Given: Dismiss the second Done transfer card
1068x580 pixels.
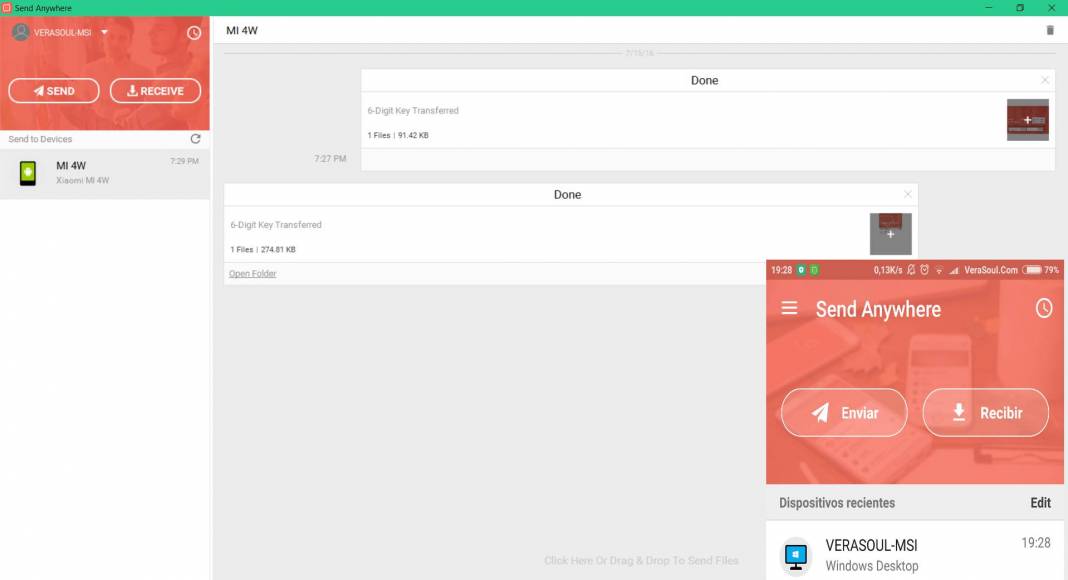Looking at the screenshot, I should click(908, 195).
